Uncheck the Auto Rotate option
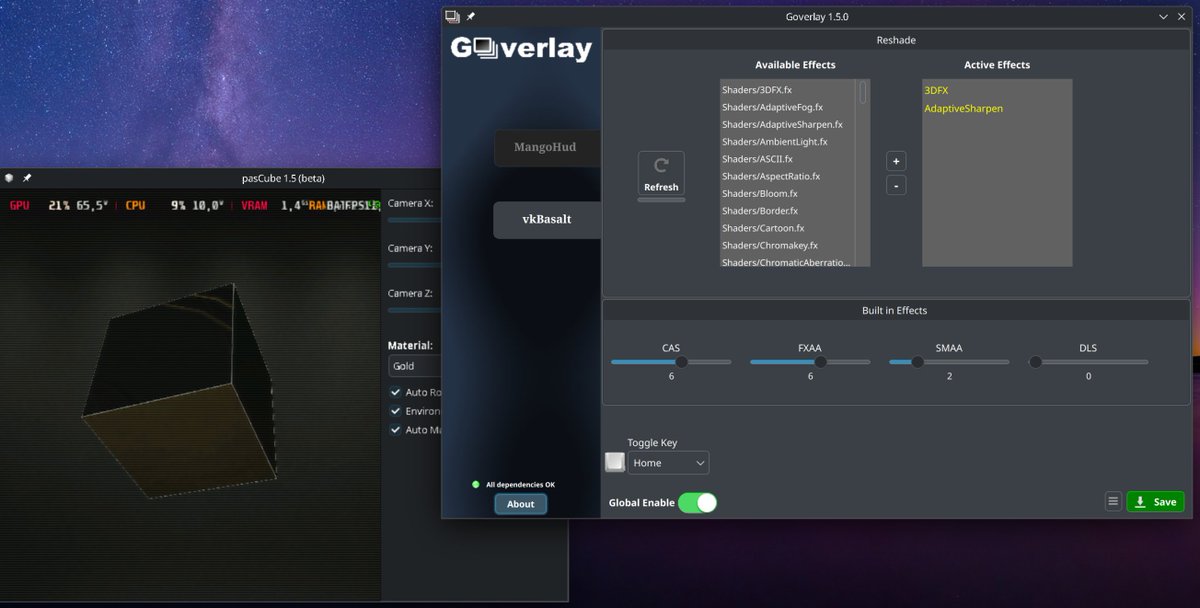Viewport: 1200px width, 608px height. click(396, 392)
